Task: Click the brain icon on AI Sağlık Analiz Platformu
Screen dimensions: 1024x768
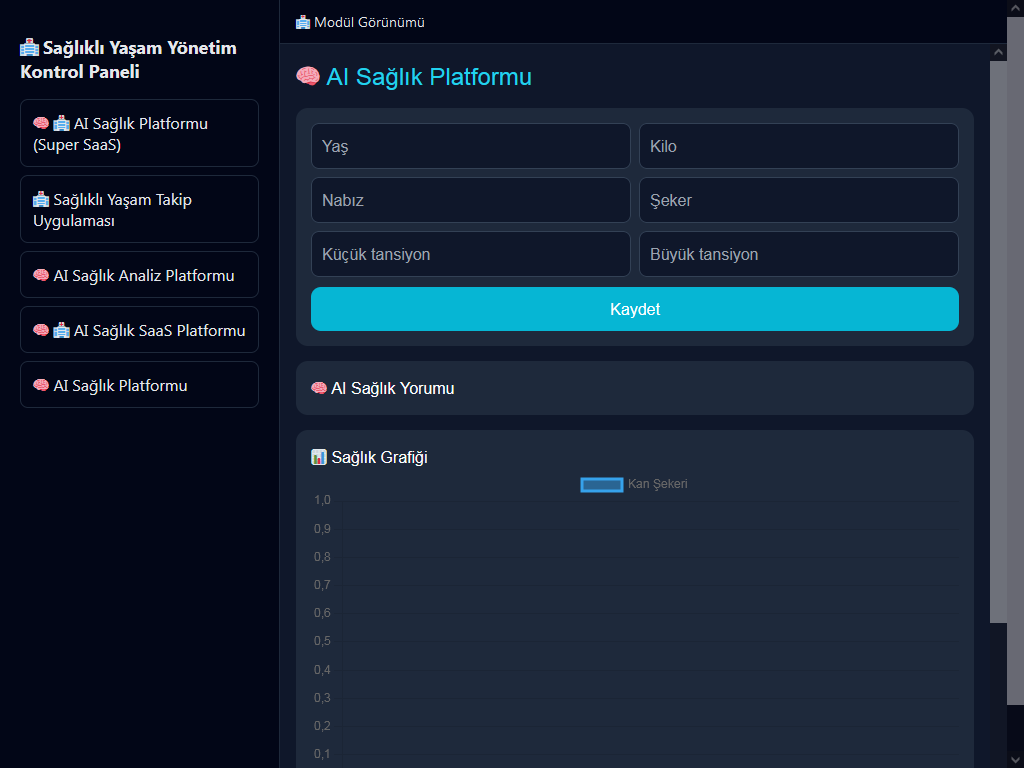Action: [x=41, y=275]
